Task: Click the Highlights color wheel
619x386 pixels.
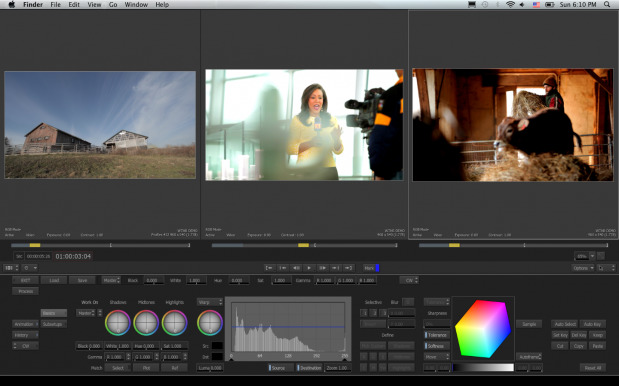Action: point(174,322)
